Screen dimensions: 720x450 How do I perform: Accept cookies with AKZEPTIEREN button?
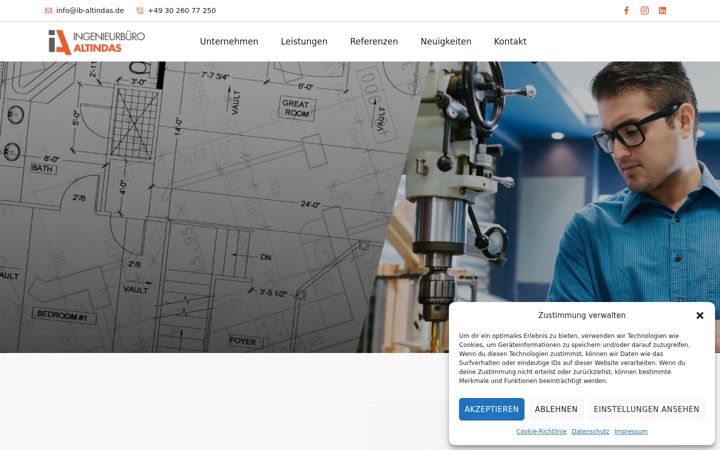pos(491,409)
